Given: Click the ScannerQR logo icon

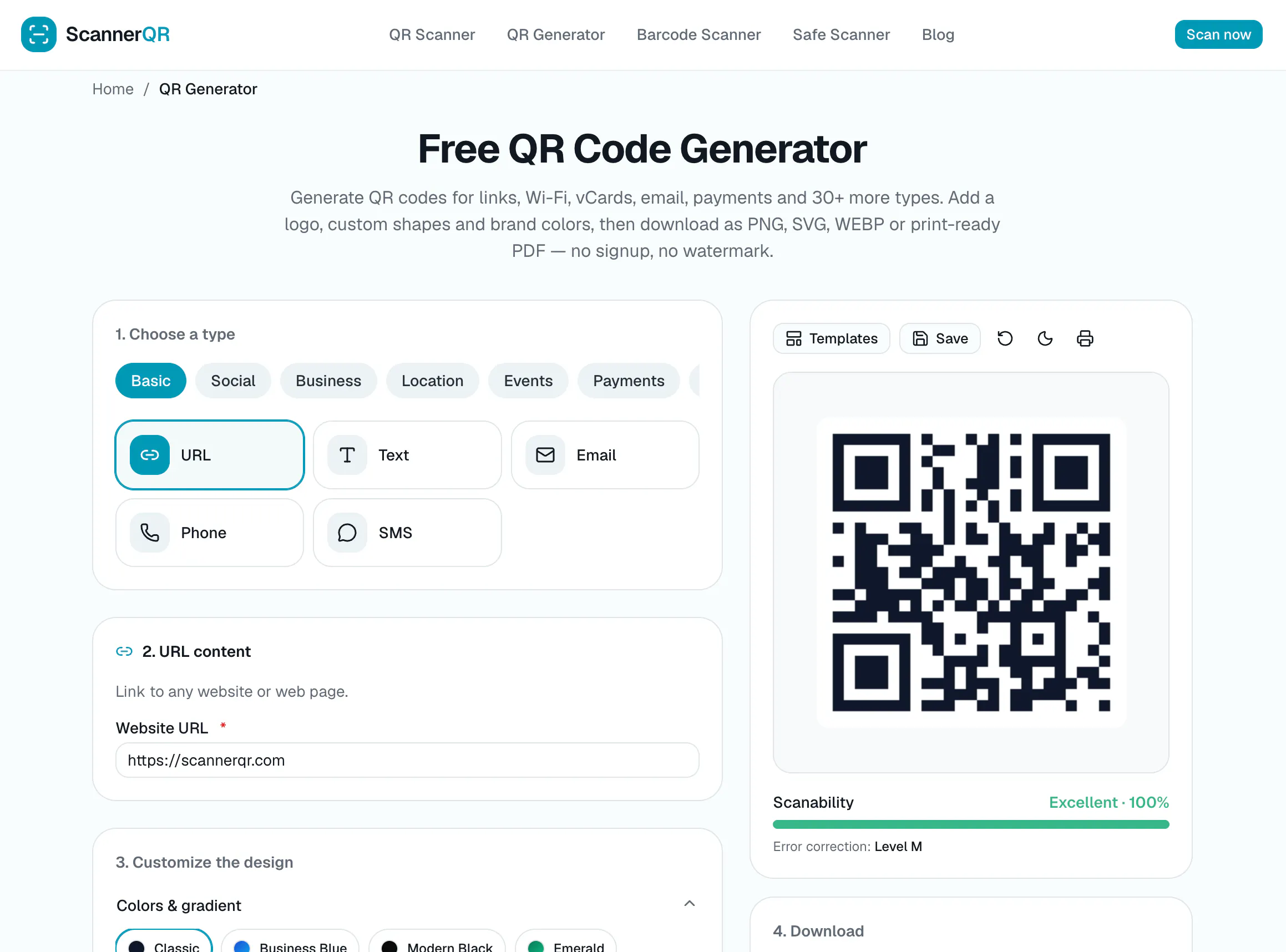Looking at the screenshot, I should pyautogui.click(x=39, y=34).
